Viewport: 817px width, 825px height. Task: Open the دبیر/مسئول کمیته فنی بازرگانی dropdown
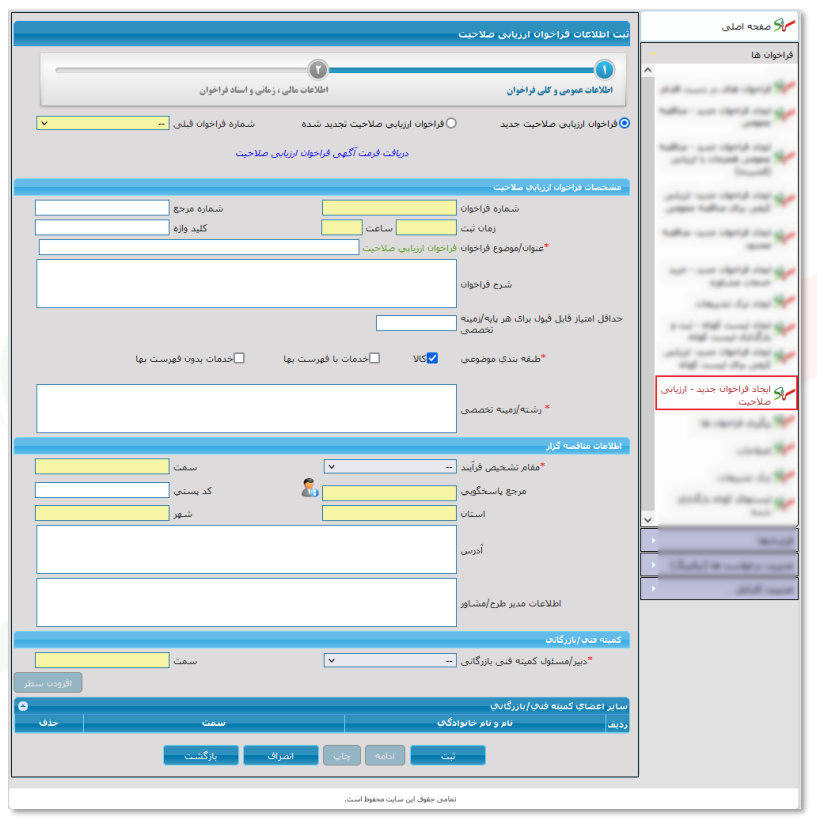(390, 660)
